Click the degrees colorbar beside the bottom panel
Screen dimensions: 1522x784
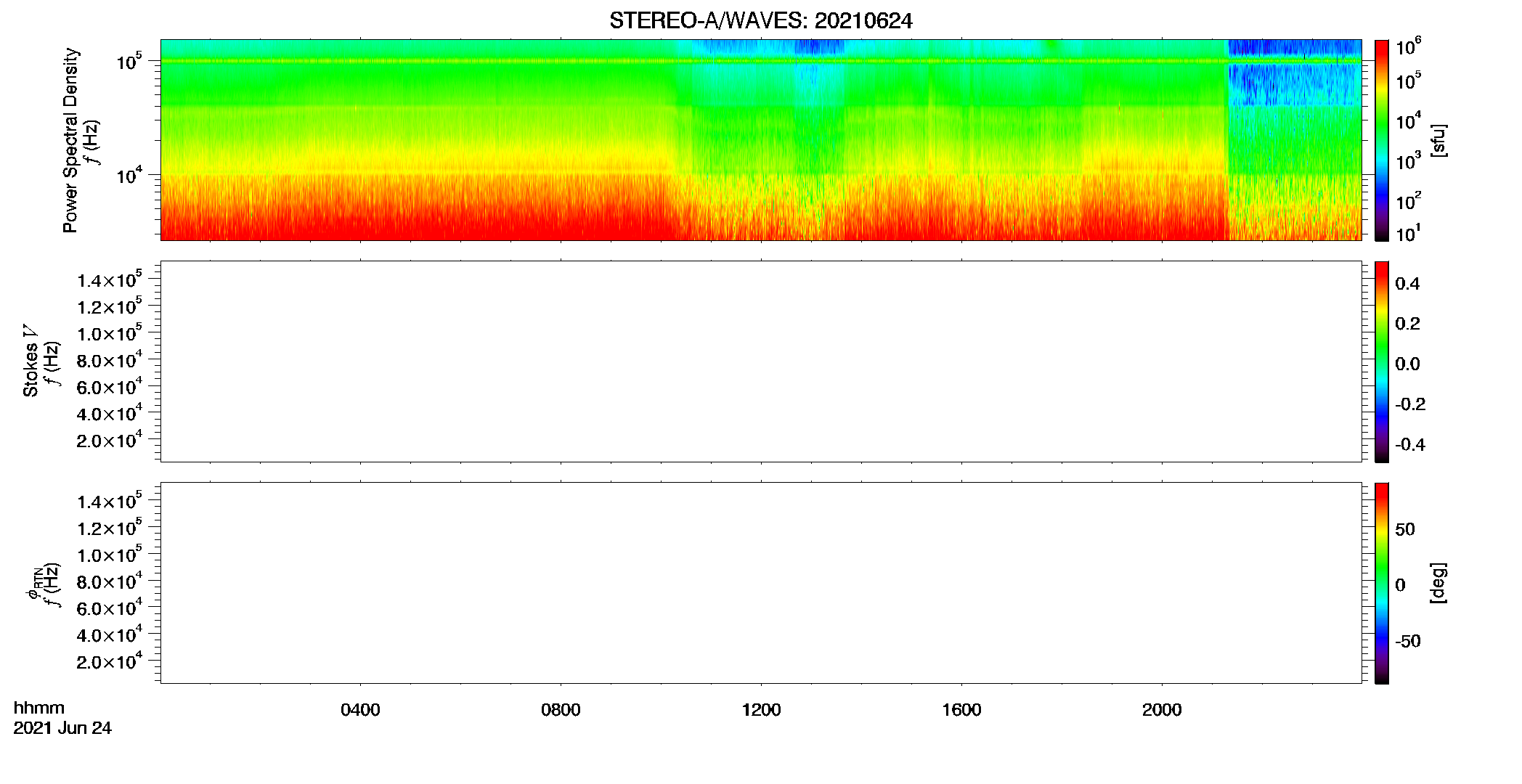click(x=1381, y=583)
